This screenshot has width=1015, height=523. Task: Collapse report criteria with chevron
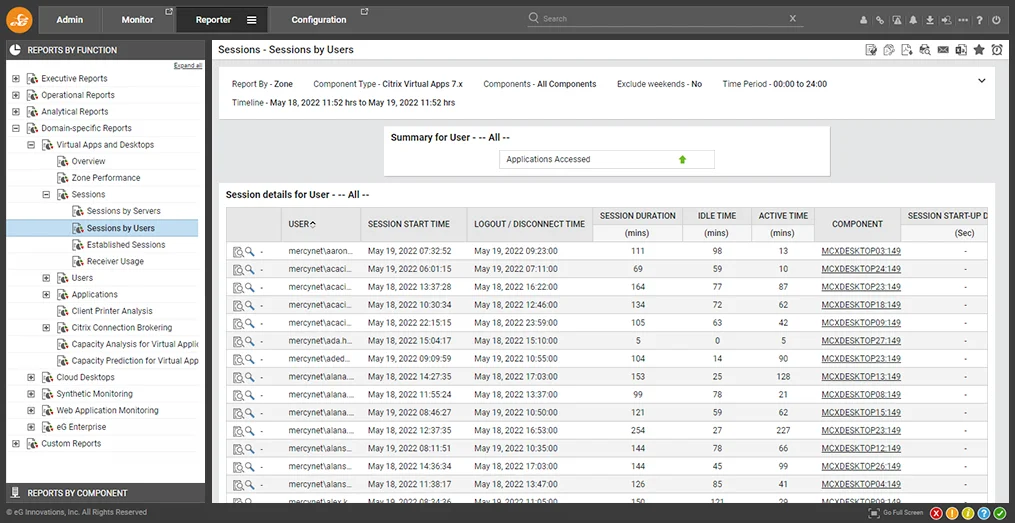point(981,81)
